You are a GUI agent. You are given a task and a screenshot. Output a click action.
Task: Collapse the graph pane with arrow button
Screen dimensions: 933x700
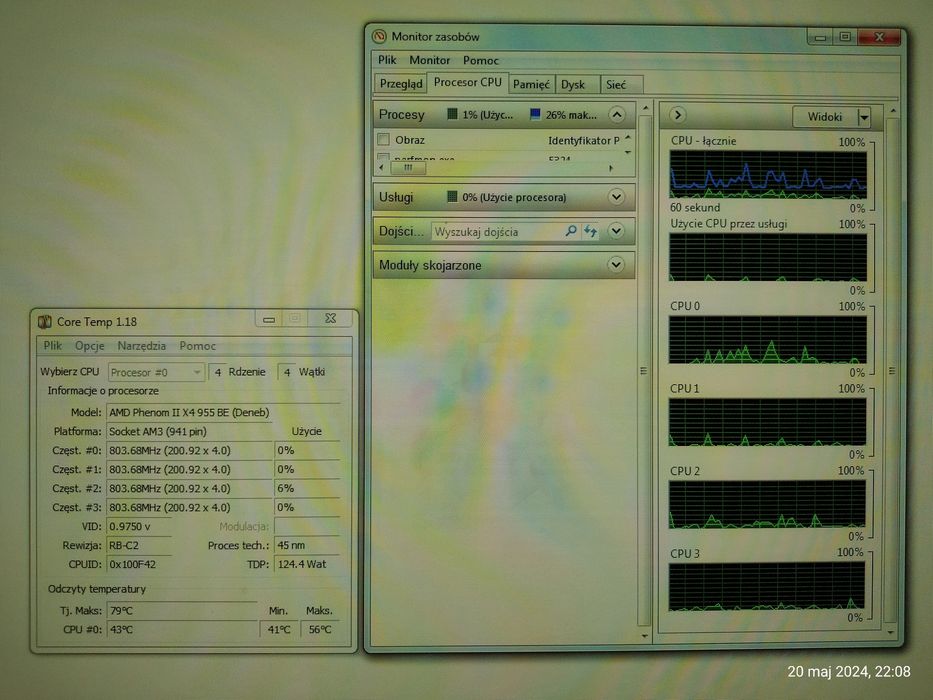(677, 114)
